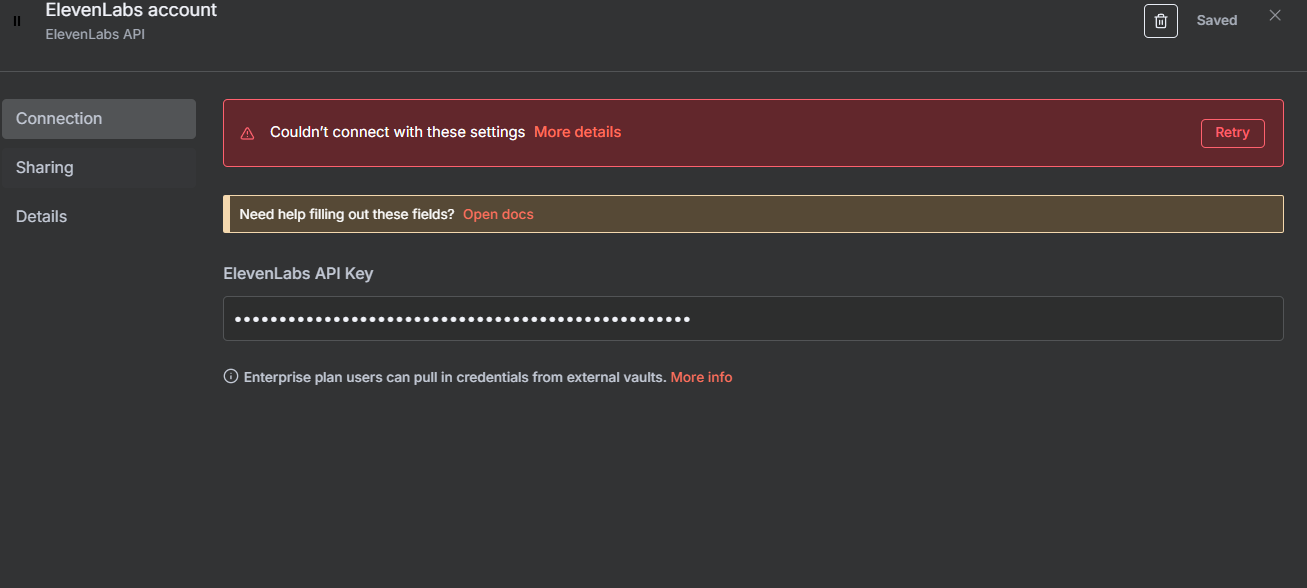Open More details about connection error
The height and width of the screenshot is (588, 1307).
[x=577, y=132]
